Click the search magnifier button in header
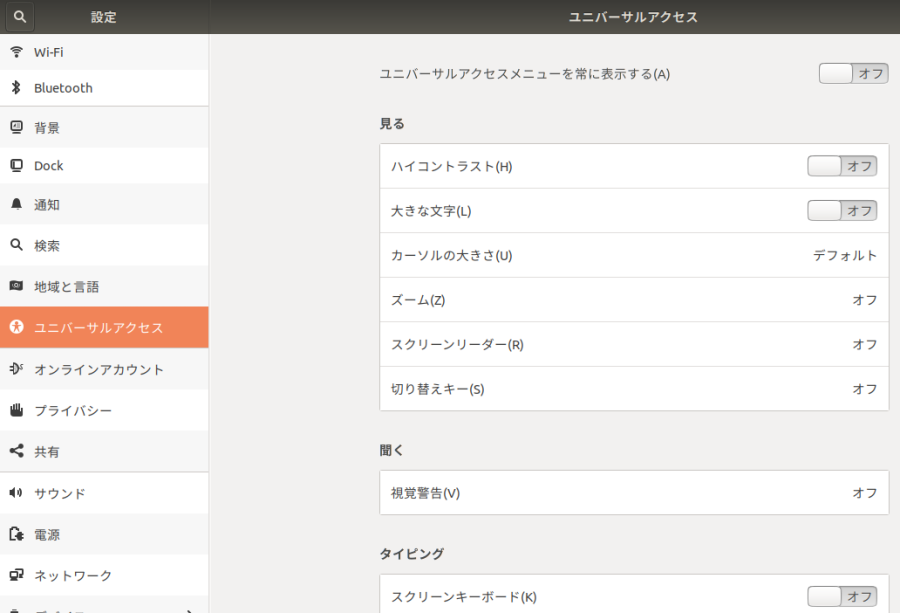 coord(20,17)
